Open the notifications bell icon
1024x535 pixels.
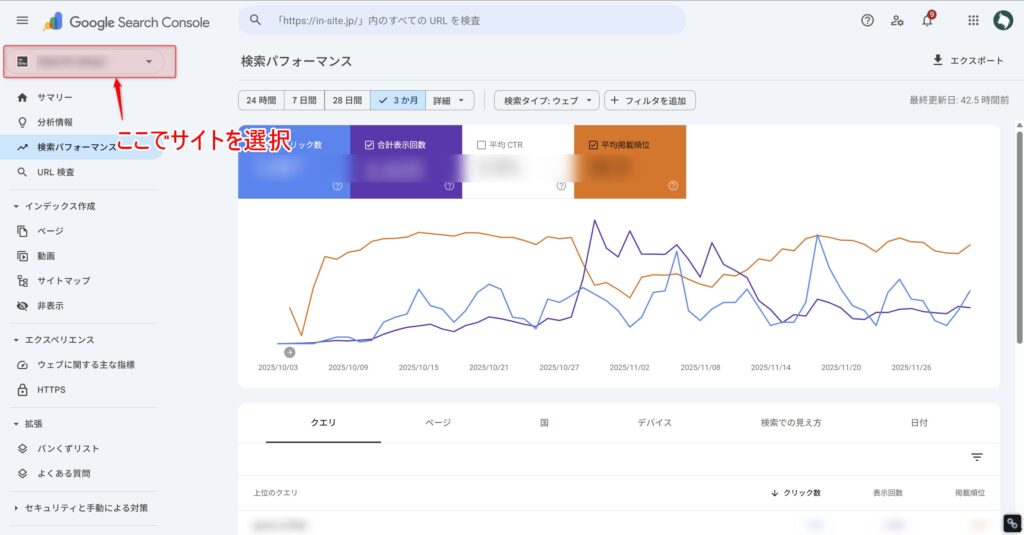click(x=927, y=20)
